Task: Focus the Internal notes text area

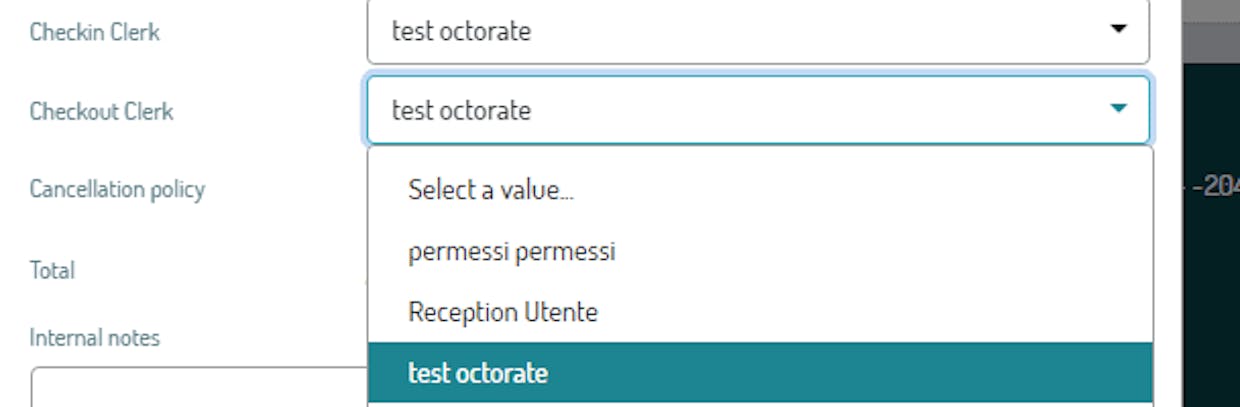Action: [x=200, y=388]
